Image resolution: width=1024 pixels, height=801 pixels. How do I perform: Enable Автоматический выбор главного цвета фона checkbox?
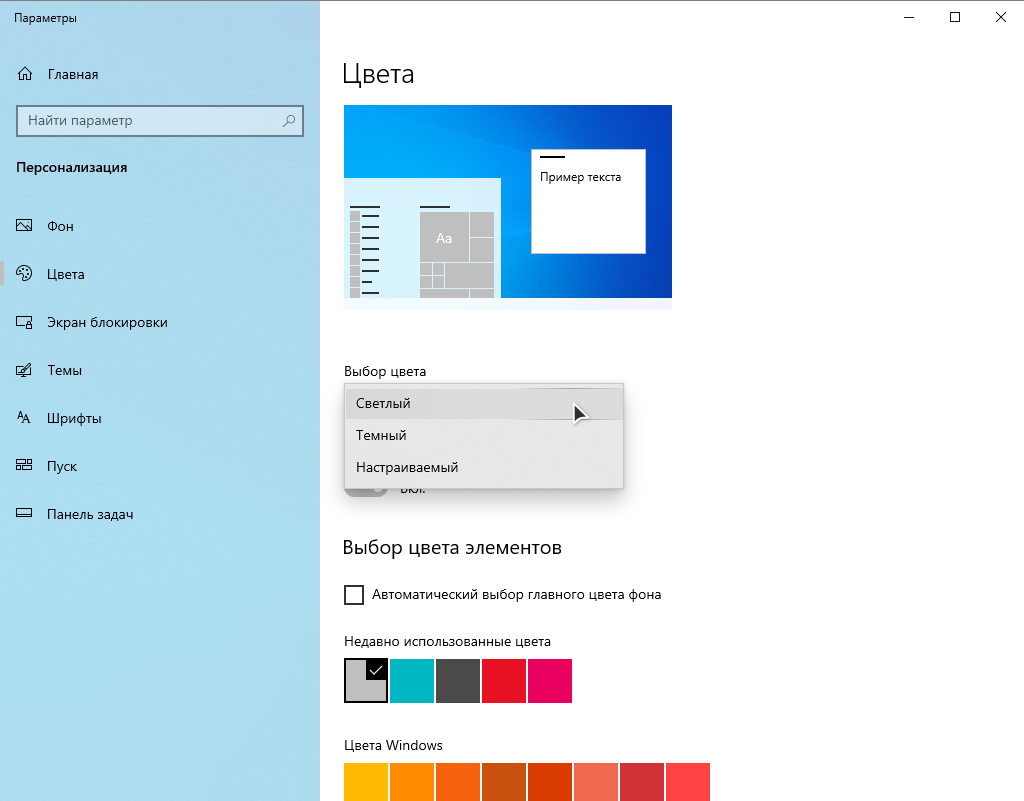pos(354,595)
